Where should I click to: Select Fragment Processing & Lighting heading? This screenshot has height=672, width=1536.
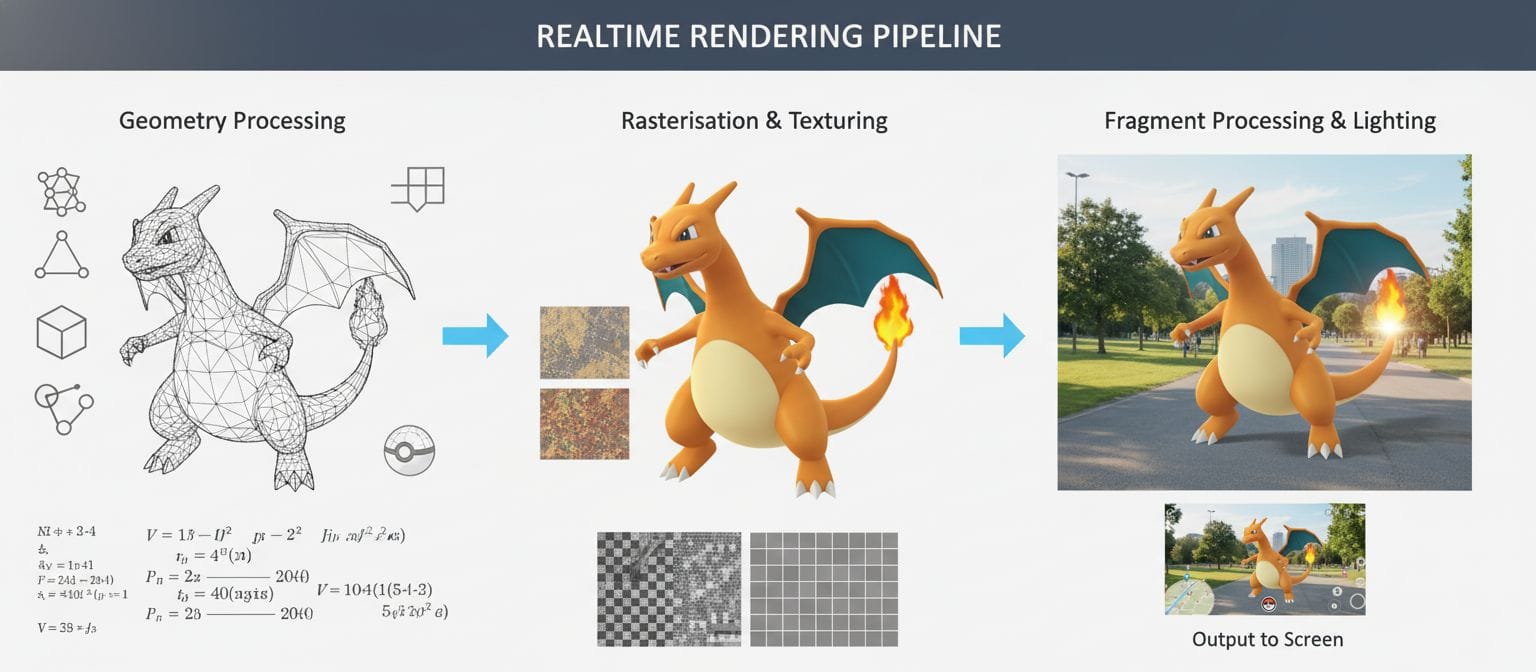(1270, 121)
